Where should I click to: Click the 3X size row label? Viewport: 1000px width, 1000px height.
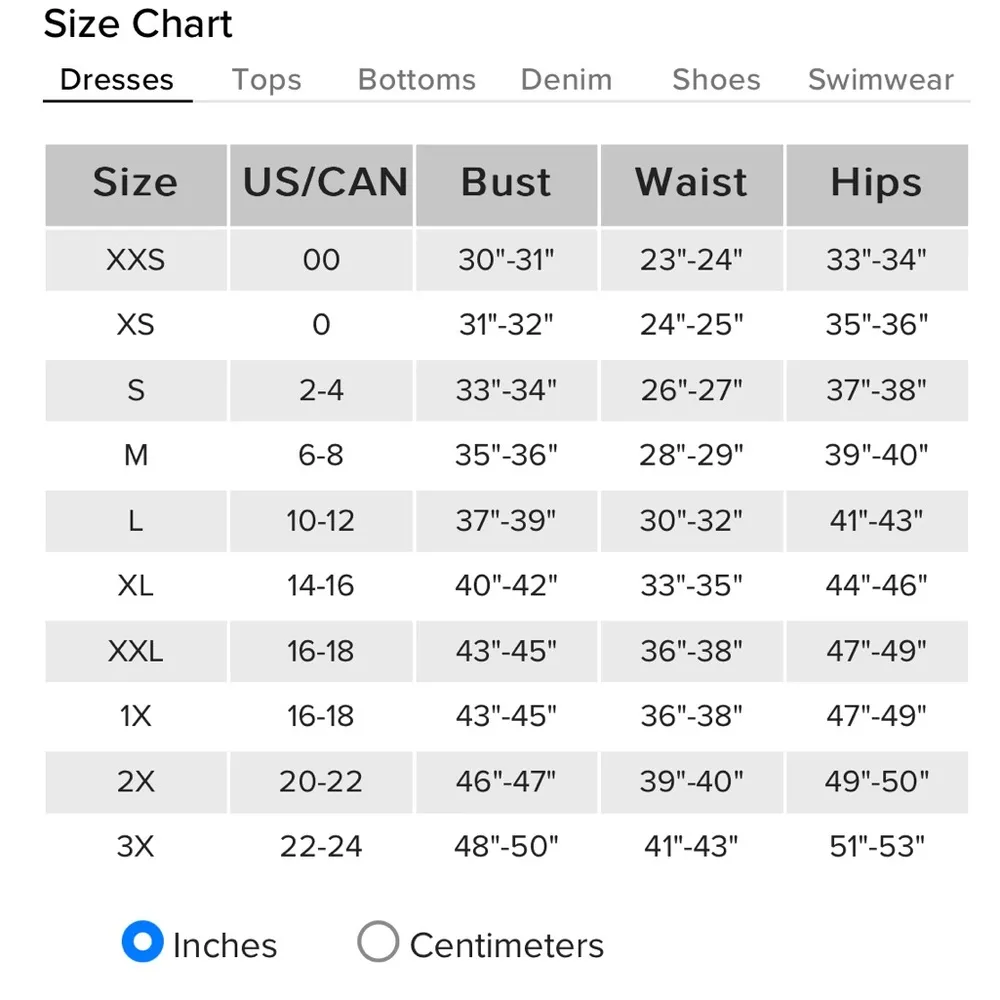(135, 847)
